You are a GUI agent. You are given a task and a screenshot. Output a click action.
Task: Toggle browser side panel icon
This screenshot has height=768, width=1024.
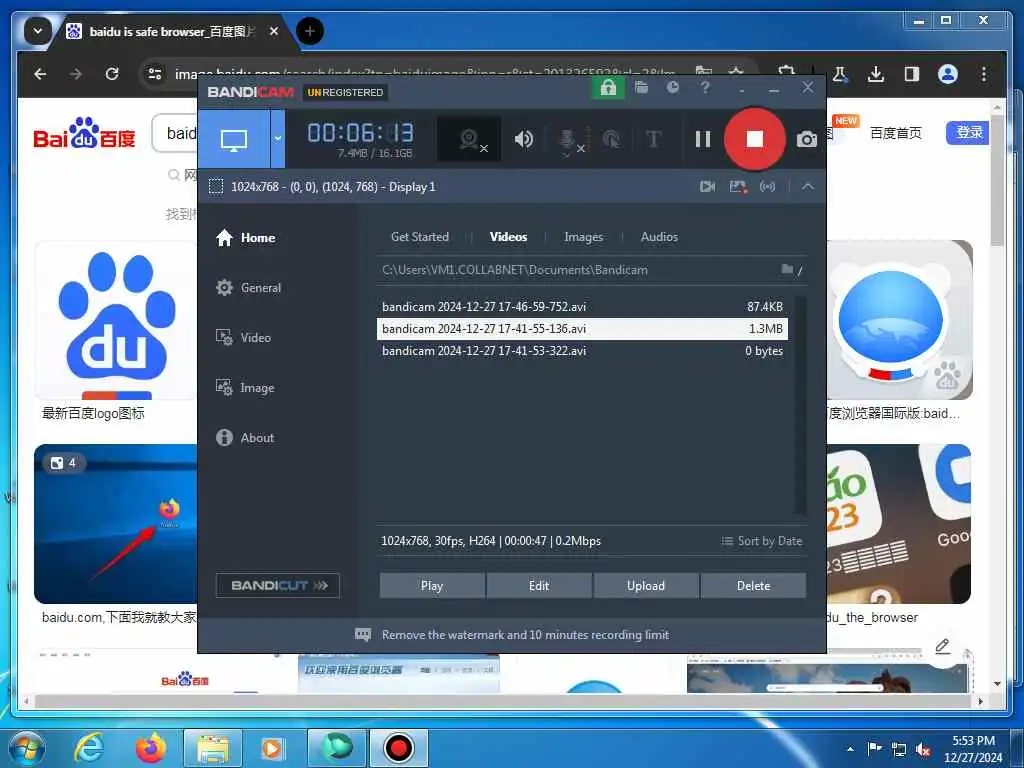912,74
